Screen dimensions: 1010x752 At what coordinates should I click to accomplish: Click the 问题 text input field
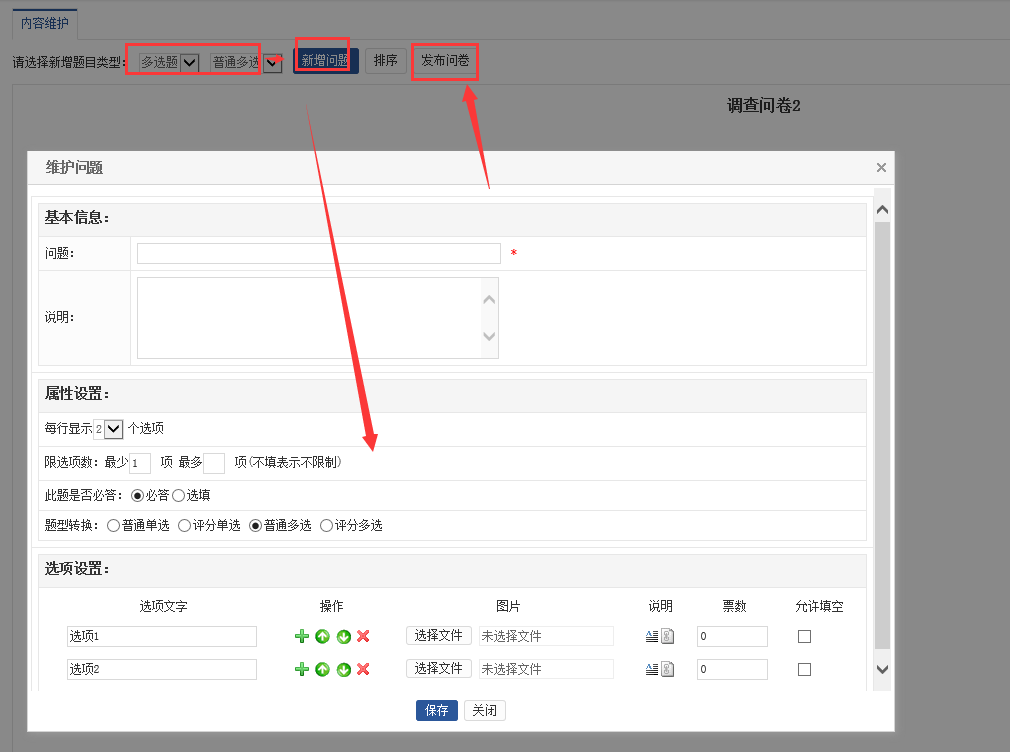coord(318,254)
